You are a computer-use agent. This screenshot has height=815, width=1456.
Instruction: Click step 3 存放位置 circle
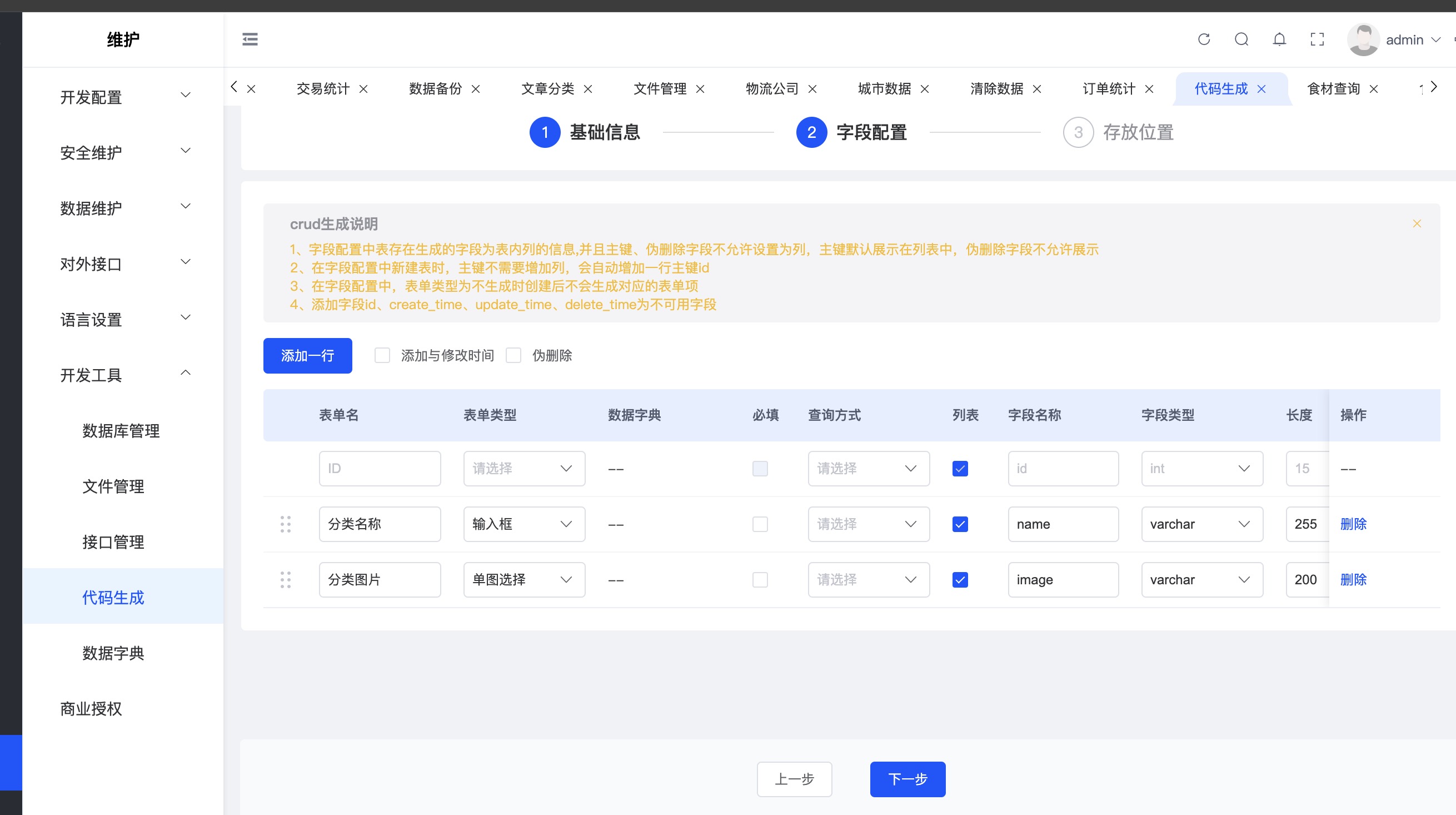click(x=1079, y=132)
